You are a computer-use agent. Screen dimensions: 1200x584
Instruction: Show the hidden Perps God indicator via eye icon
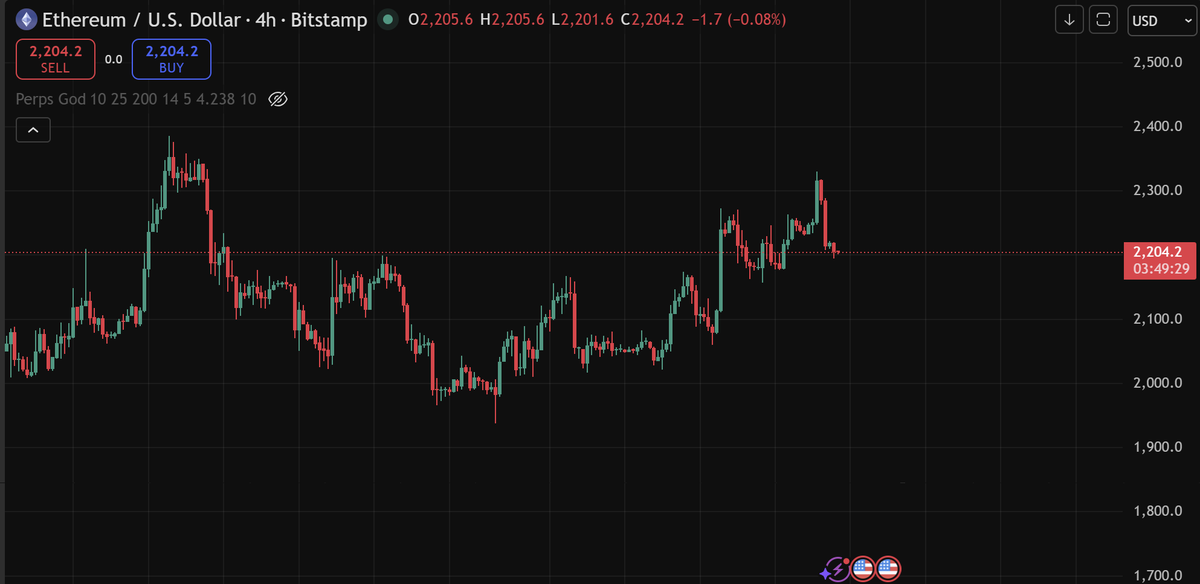pos(279,99)
